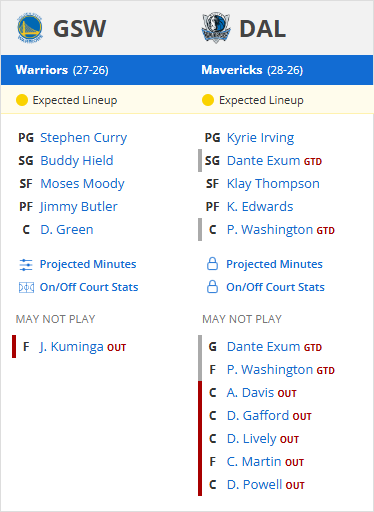Click the Warriors projected minutes sliders icon
Screen dimensions: 374x512
tap(26, 264)
